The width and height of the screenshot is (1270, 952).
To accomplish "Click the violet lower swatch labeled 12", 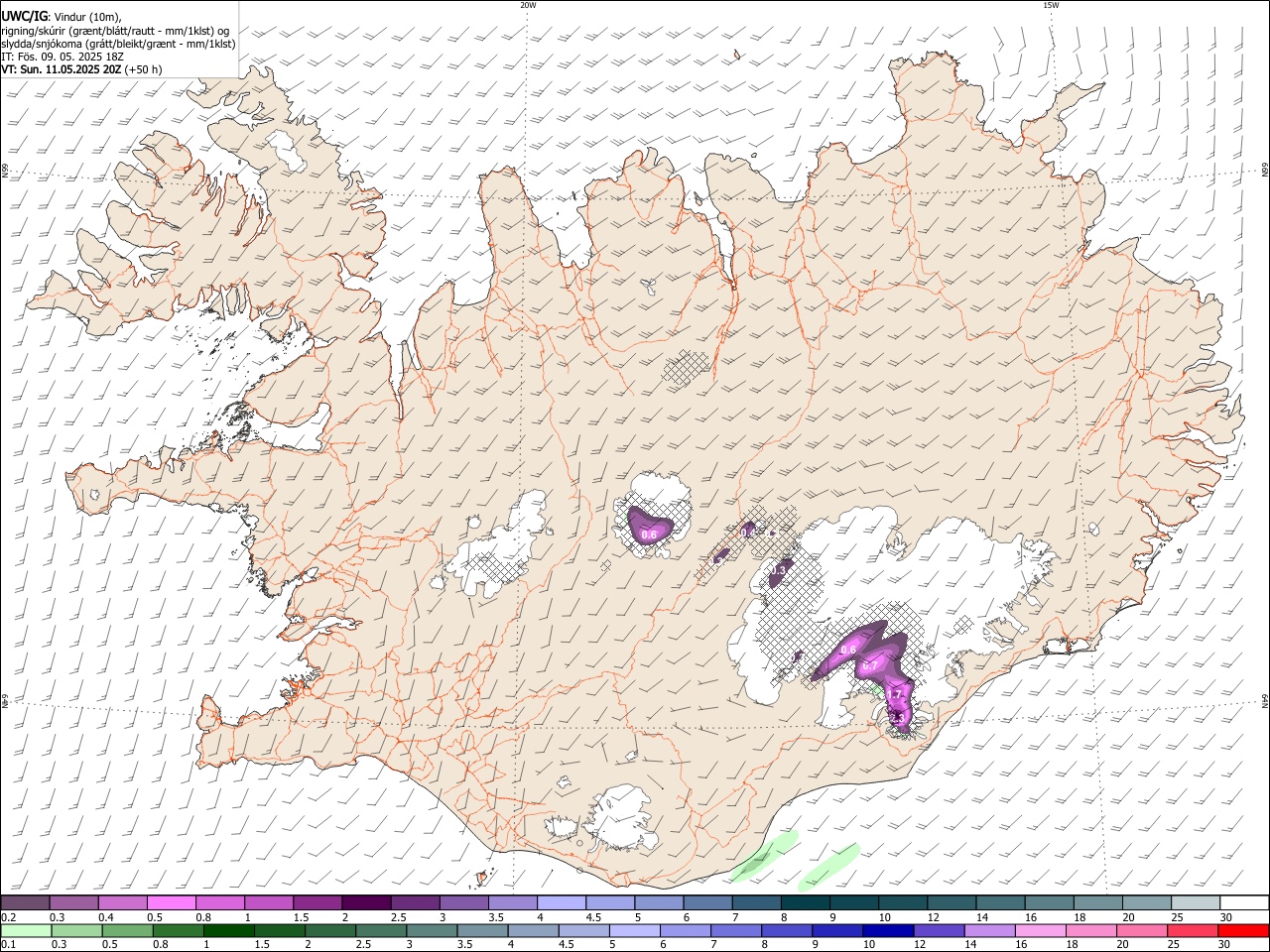I will coord(940,930).
